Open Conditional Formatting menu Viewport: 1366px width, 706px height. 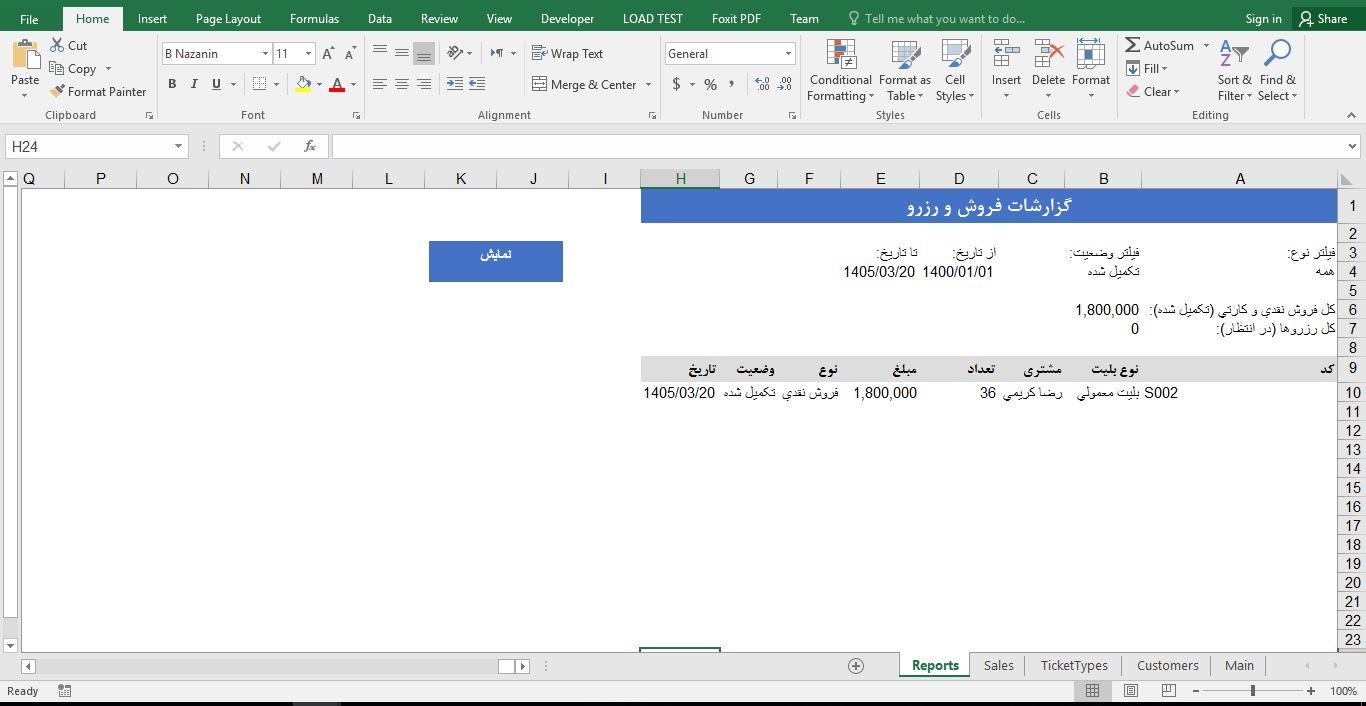pyautogui.click(x=840, y=70)
